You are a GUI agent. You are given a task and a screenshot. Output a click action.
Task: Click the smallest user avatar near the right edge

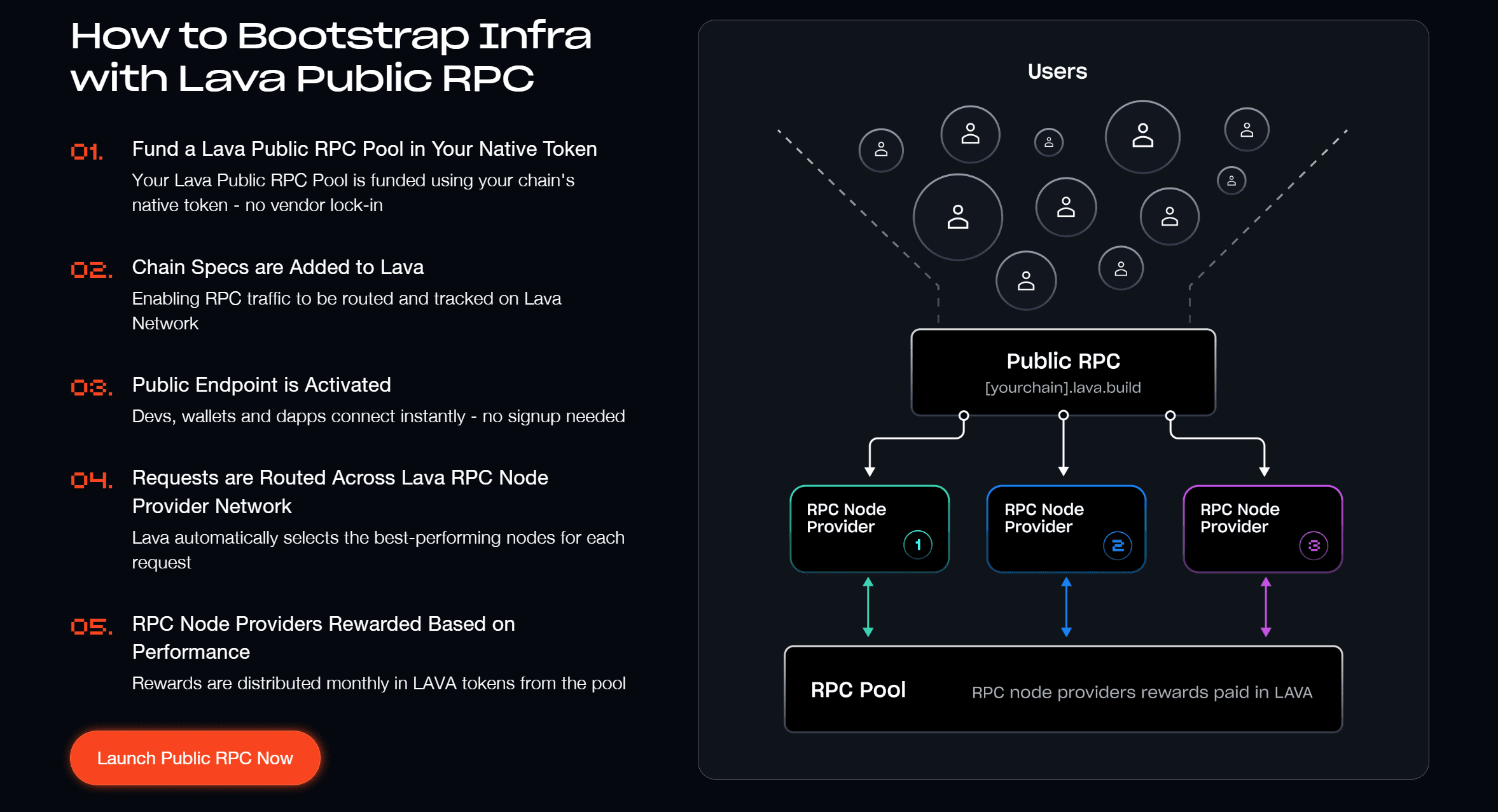tap(1231, 181)
